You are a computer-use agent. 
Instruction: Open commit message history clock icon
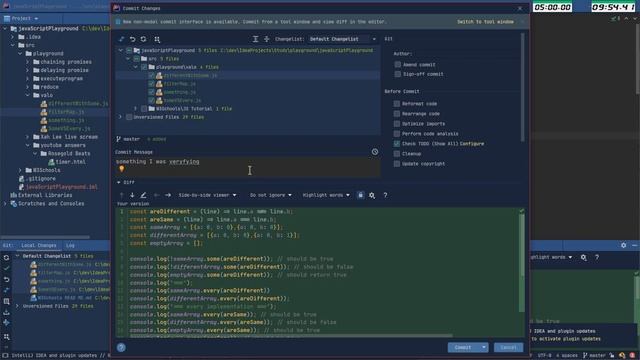click(x=375, y=152)
